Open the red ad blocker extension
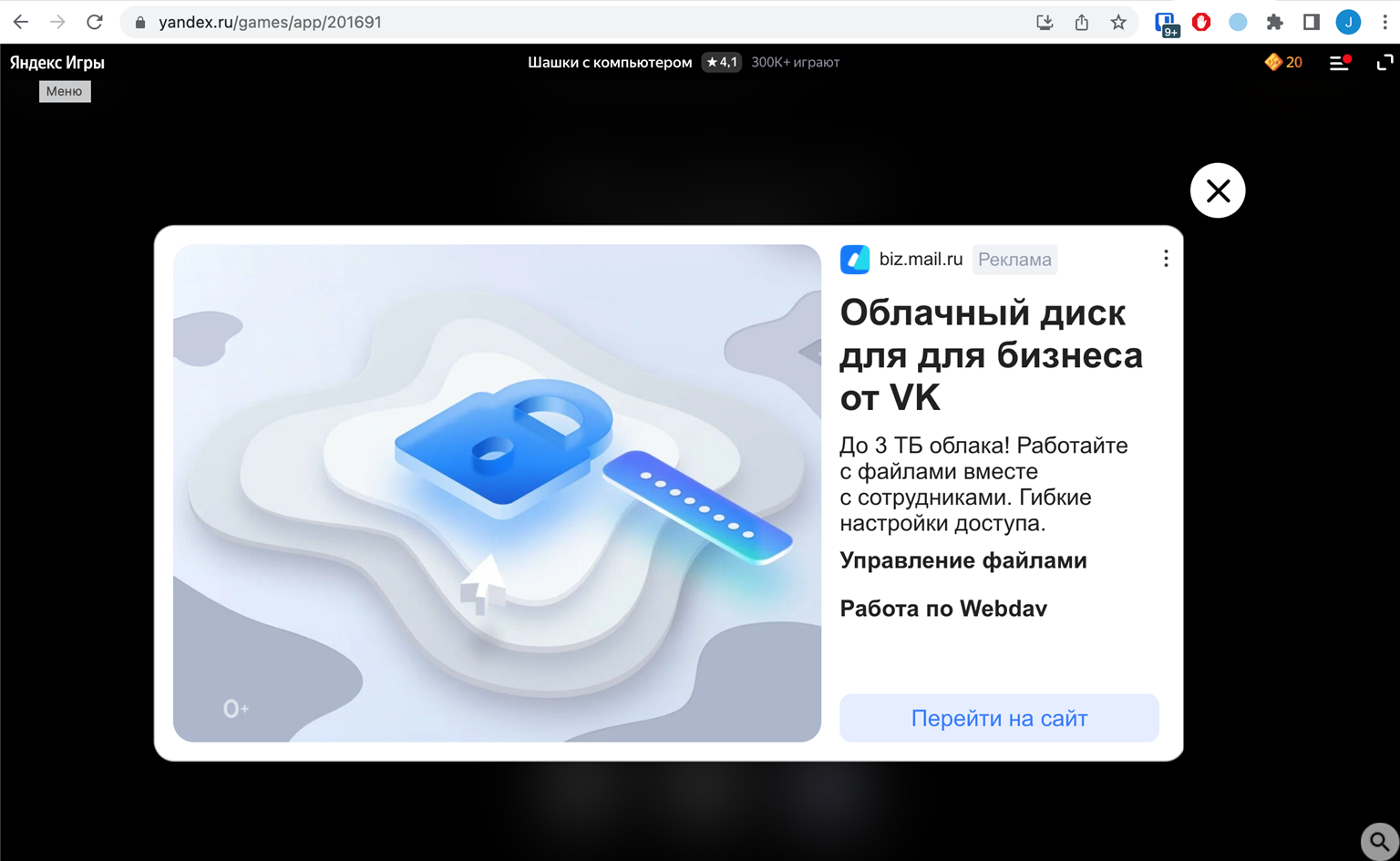 pyautogui.click(x=1201, y=22)
